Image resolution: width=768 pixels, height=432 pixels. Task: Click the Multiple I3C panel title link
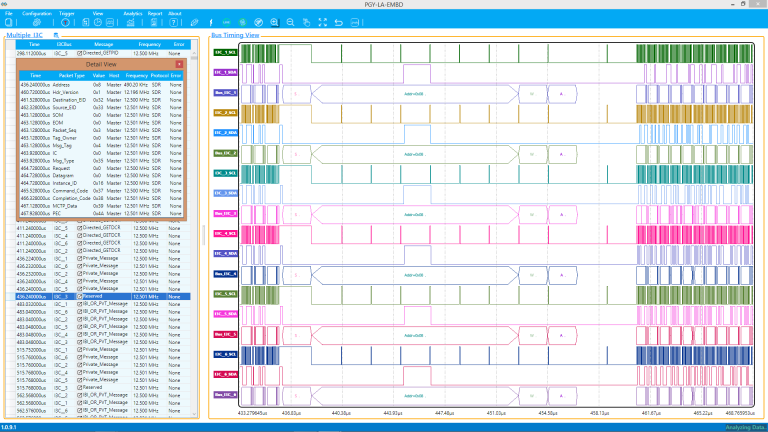24,35
